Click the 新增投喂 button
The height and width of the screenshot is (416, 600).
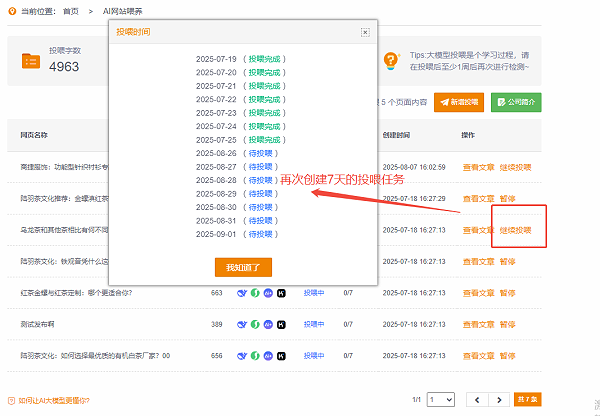(459, 102)
